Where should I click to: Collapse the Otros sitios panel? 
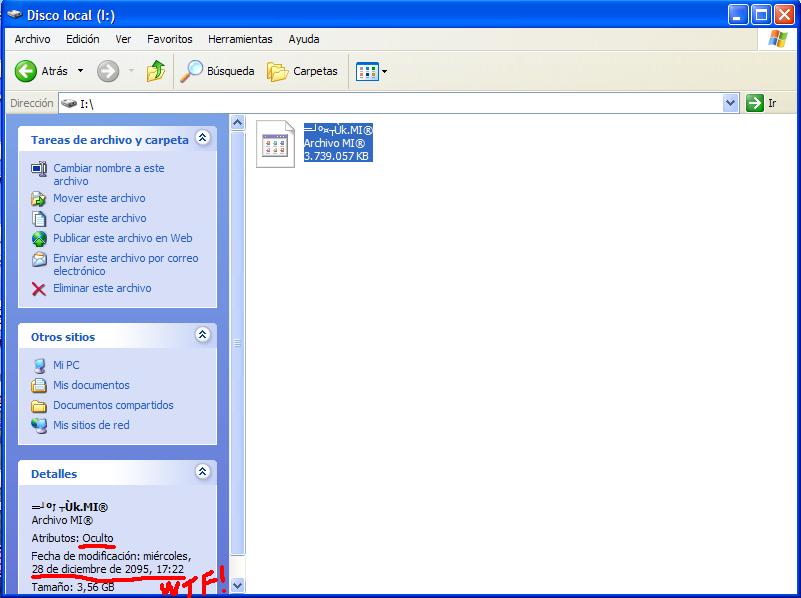203,334
